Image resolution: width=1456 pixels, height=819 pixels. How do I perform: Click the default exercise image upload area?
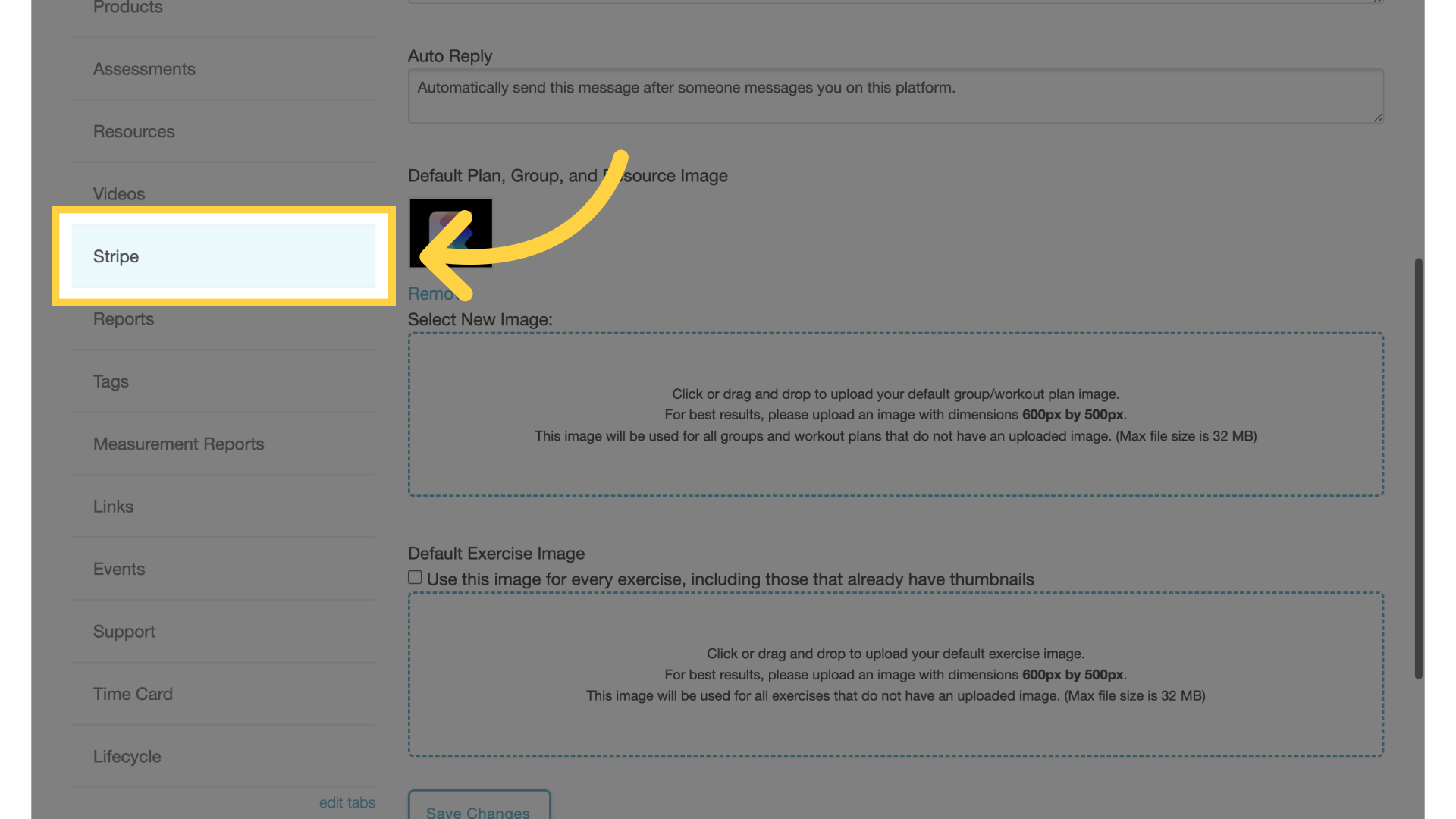coord(895,674)
